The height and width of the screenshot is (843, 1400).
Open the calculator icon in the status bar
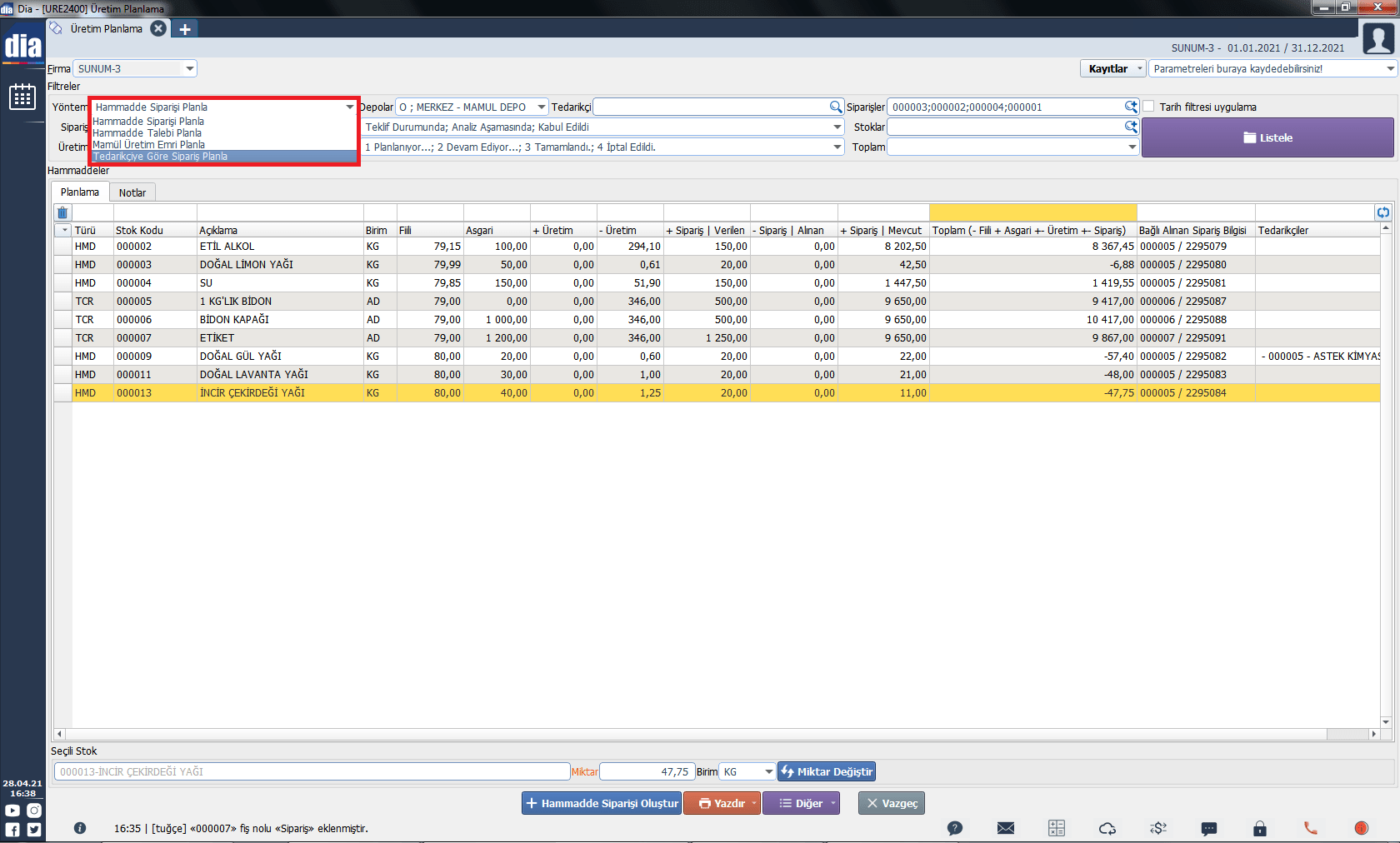[x=1057, y=828]
